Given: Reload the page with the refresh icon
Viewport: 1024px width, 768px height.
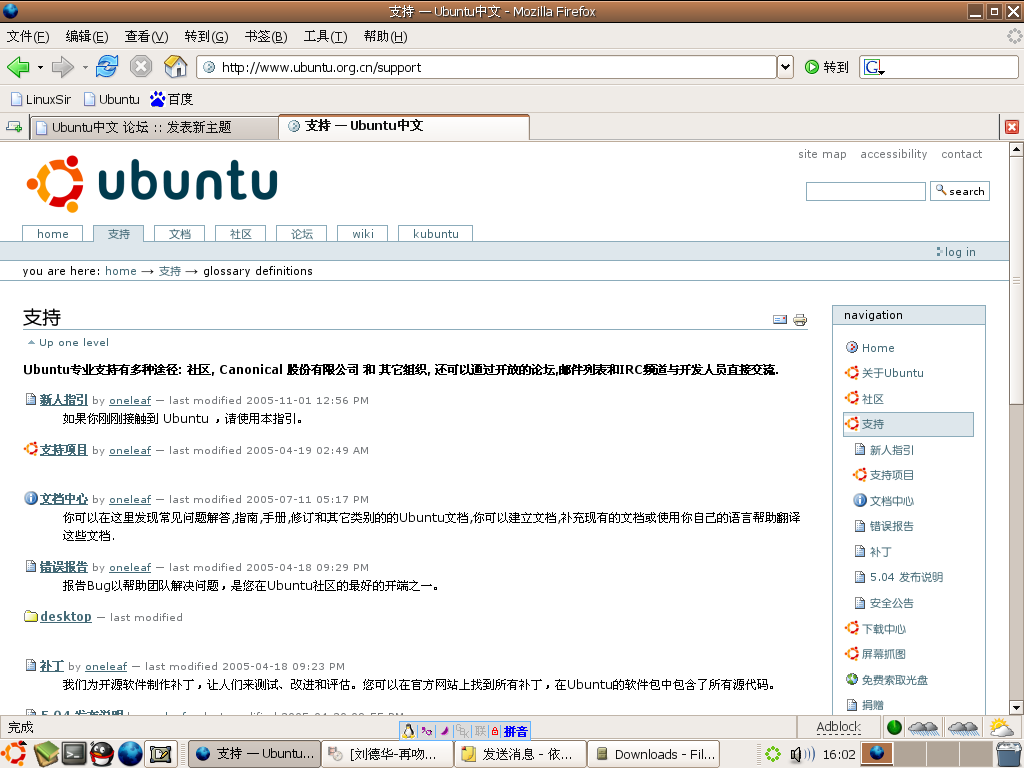Looking at the screenshot, I should (x=106, y=67).
